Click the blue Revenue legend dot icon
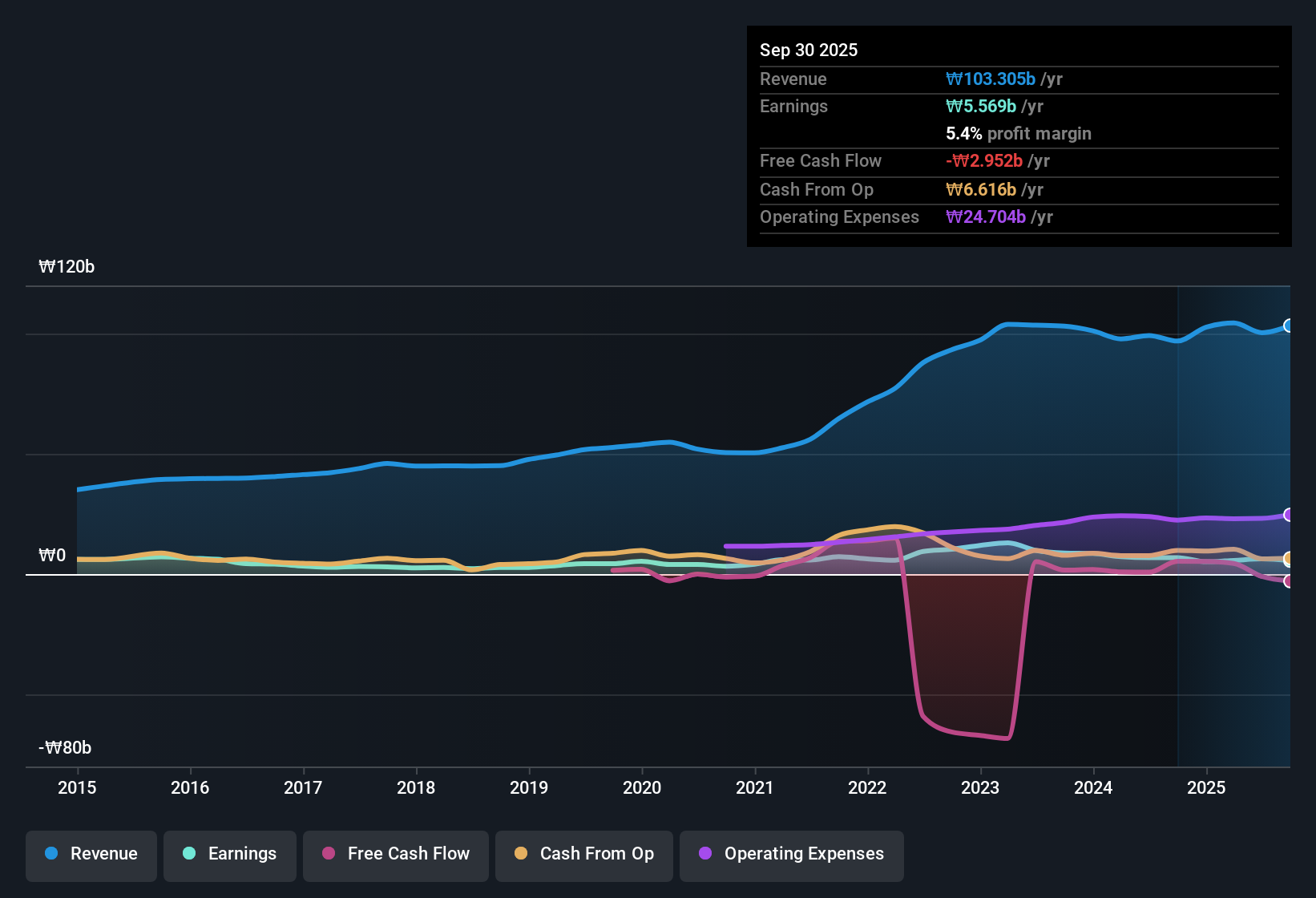Screen dimensions: 1316x898 click(51, 854)
